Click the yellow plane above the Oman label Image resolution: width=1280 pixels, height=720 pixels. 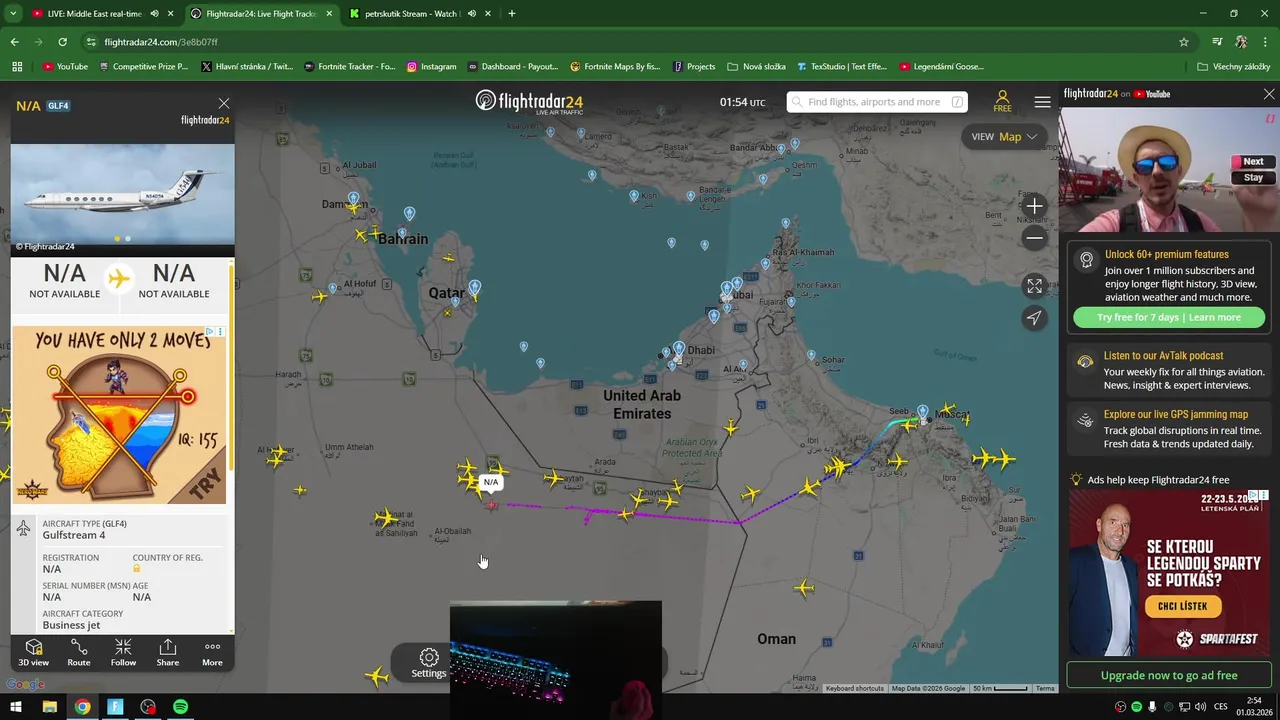tap(803, 588)
